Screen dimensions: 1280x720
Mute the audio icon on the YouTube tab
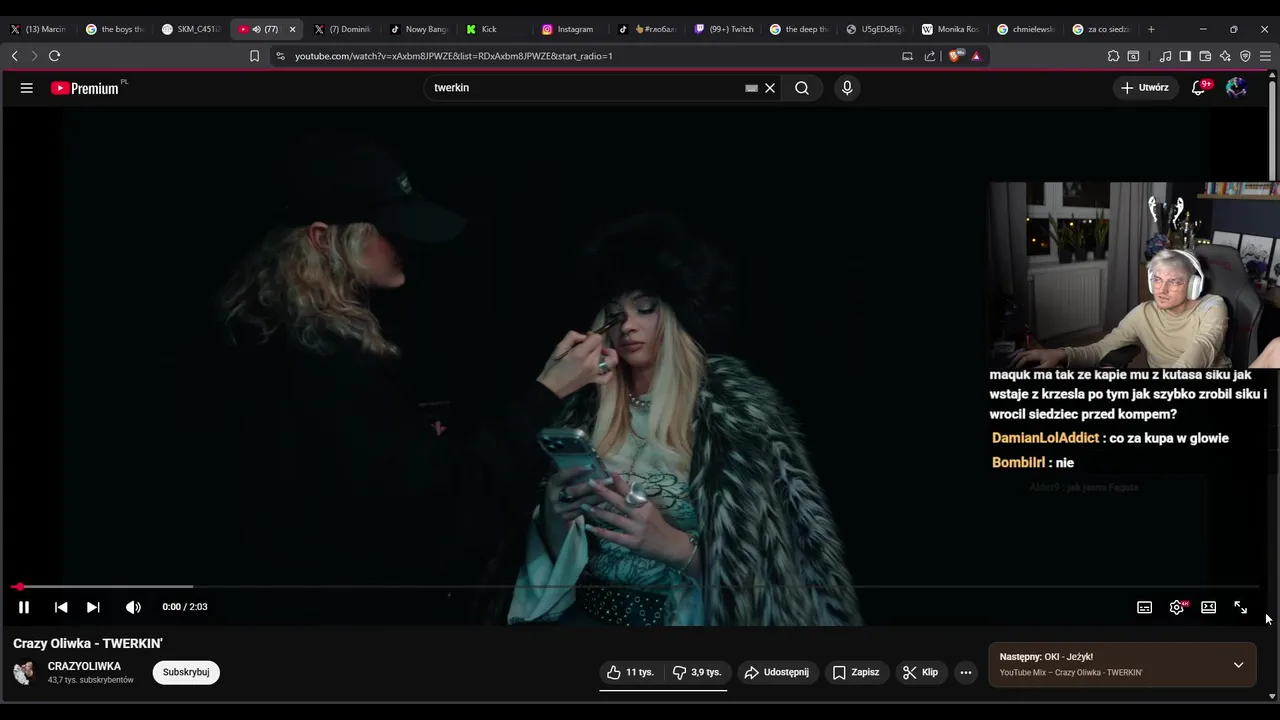256,29
